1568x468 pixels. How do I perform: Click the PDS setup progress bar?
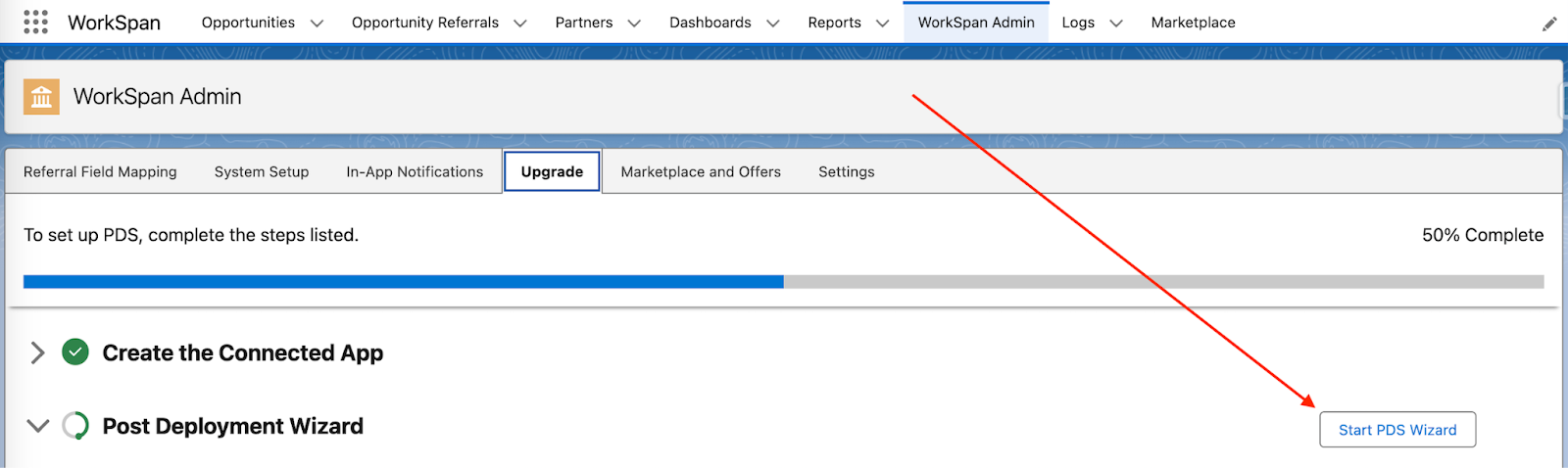[784, 282]
